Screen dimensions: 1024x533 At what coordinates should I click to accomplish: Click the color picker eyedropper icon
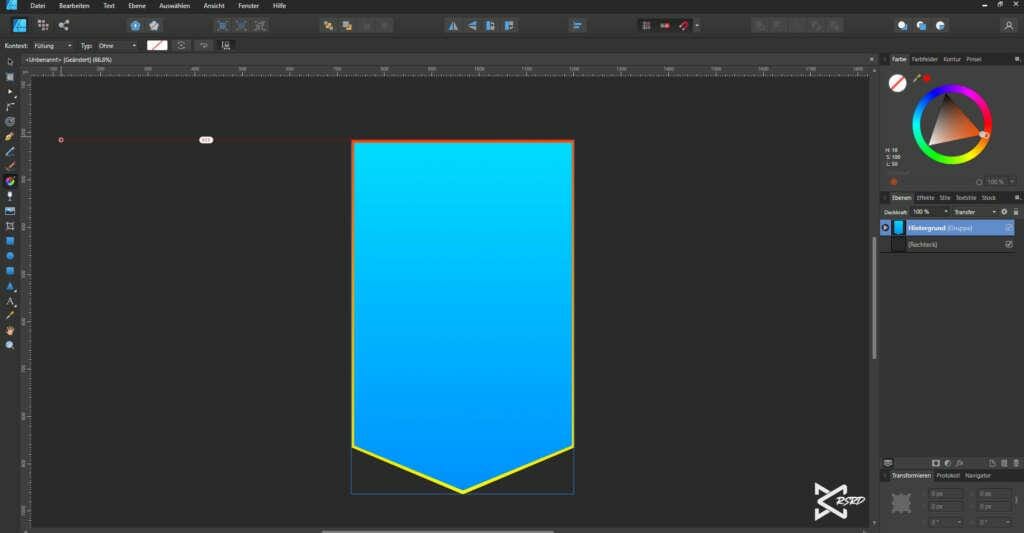(916, 78)
